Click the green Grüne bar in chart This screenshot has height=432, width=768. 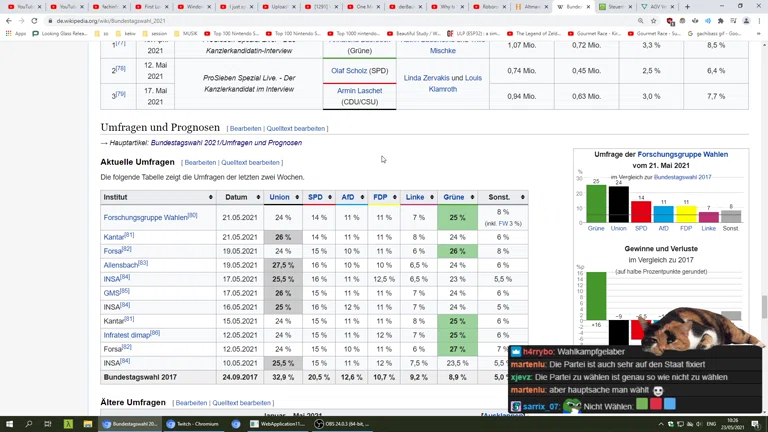pos(596,204)
